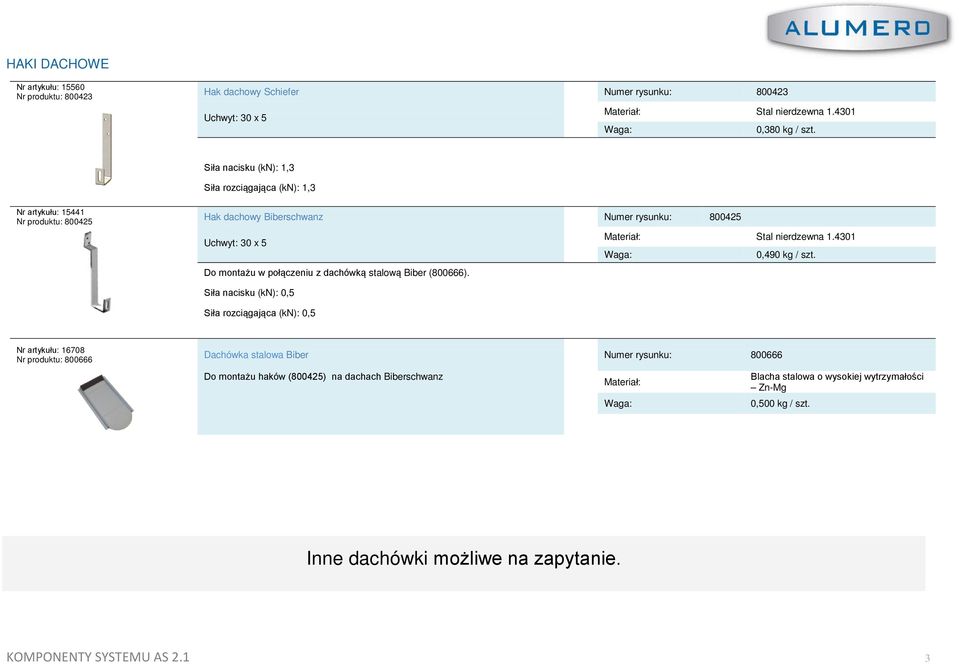Click the Numer rysunku label in the Schiefer row
959x664 pixels.
point(637,92)
